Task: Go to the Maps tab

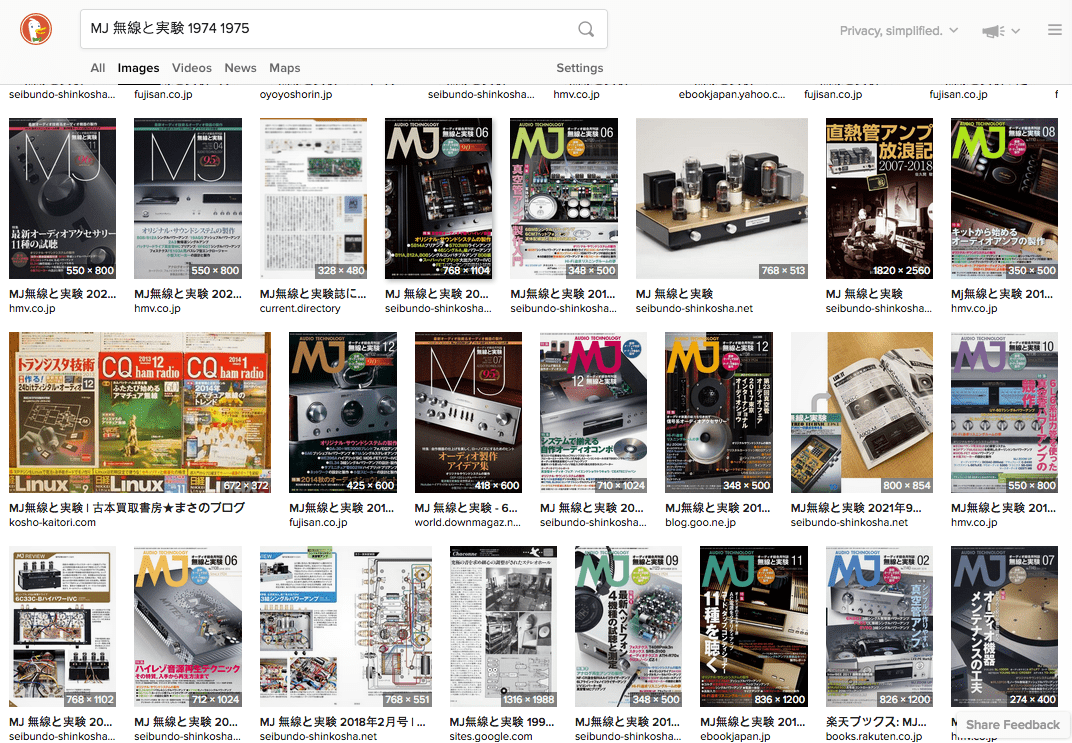Action: (x=284, y=68)
